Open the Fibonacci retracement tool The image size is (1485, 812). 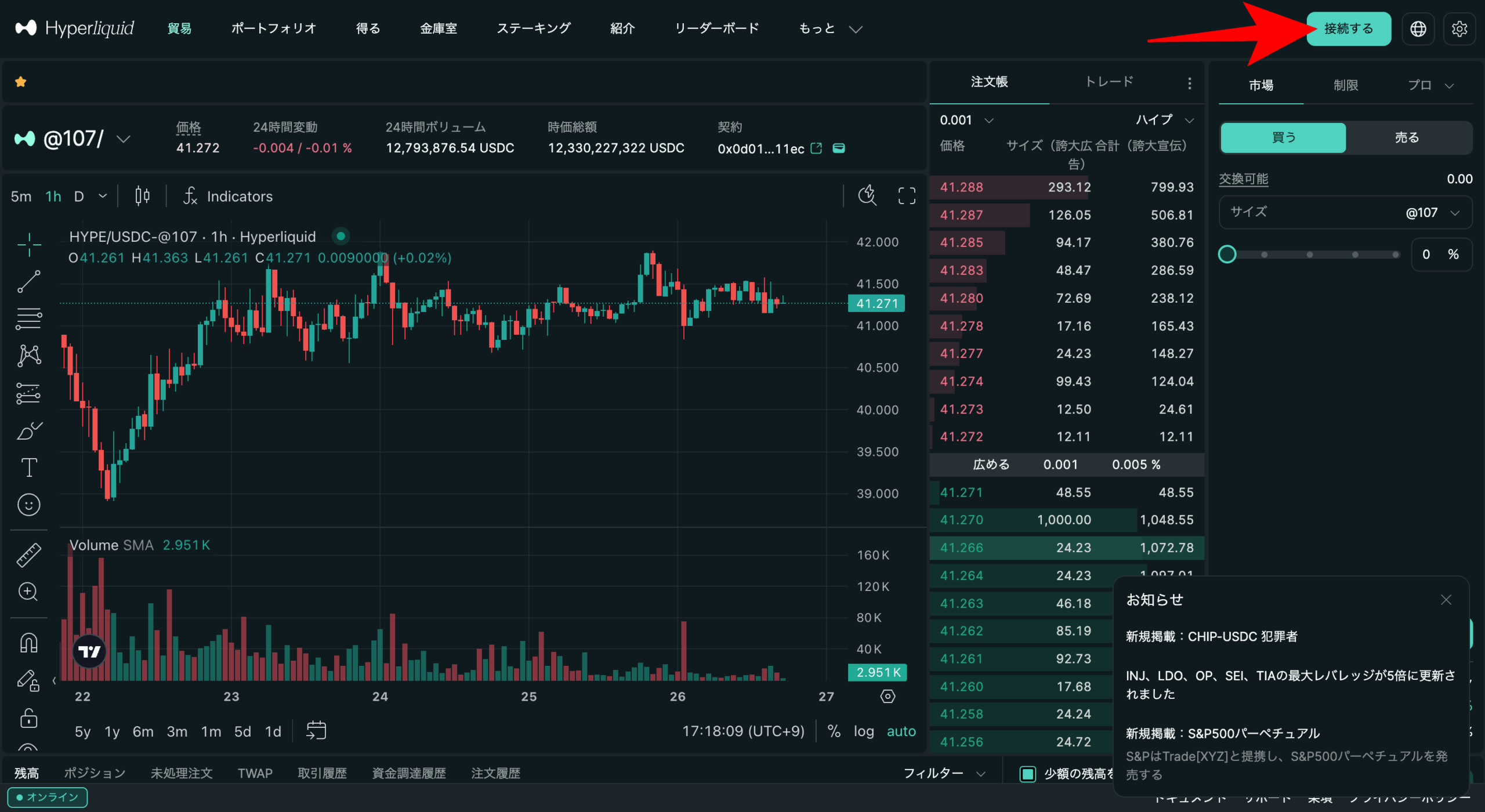pos(28,319)
